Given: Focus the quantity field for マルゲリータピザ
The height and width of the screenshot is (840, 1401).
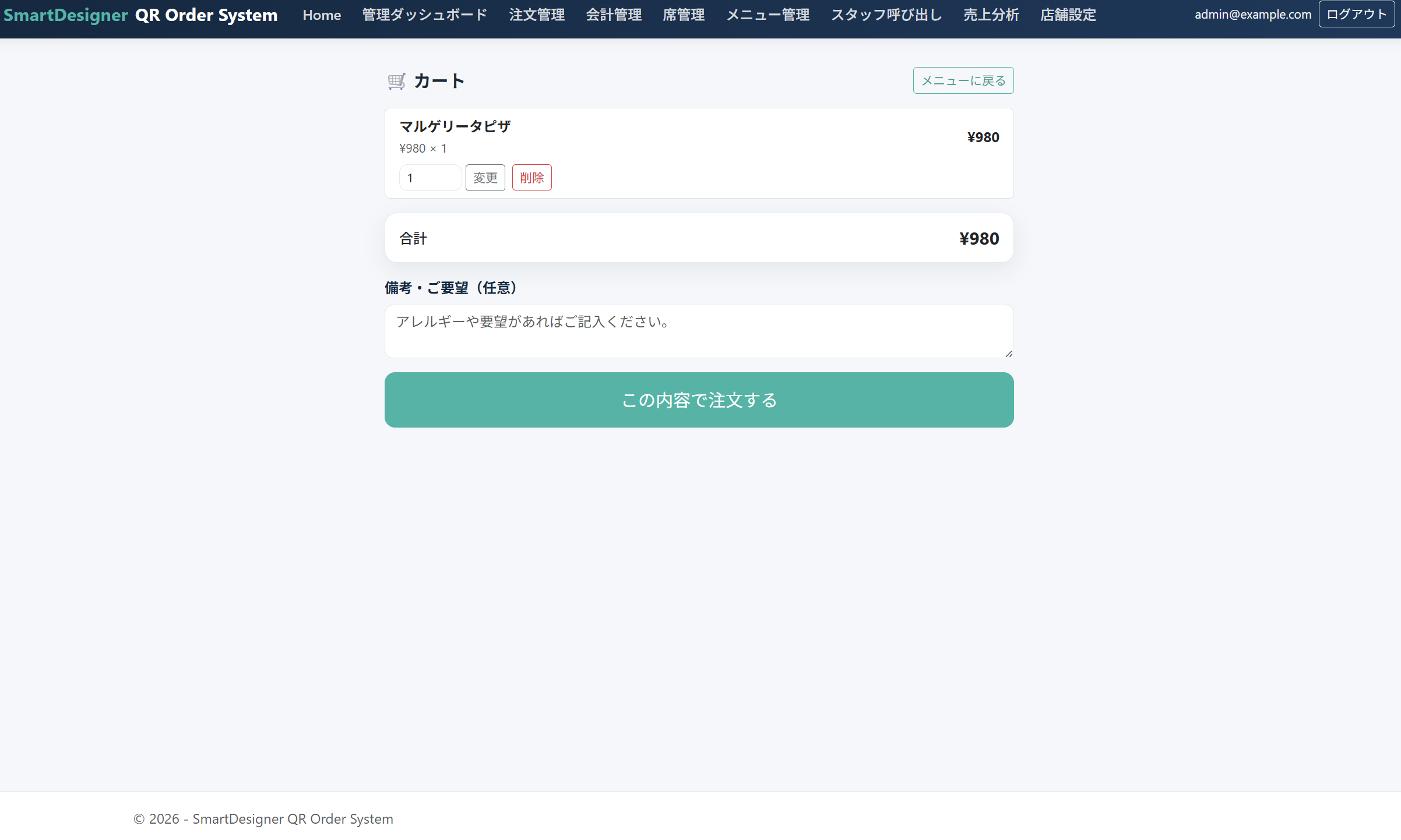Looking at the screenshot, I should tap(431, 178).
